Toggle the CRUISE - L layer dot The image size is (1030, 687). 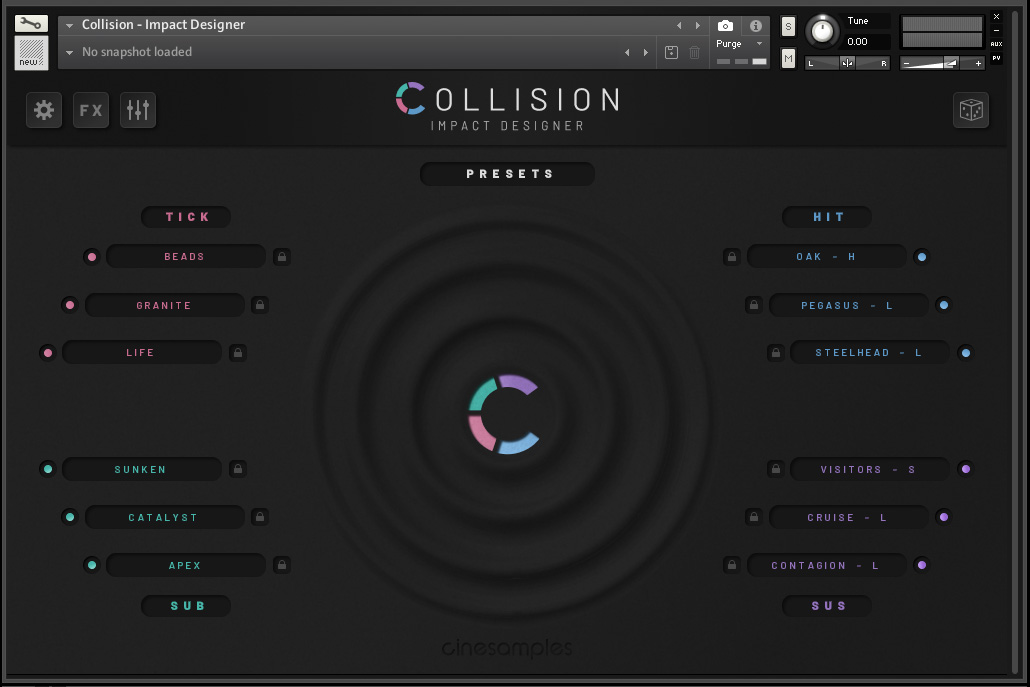click(x=944, y=517)
